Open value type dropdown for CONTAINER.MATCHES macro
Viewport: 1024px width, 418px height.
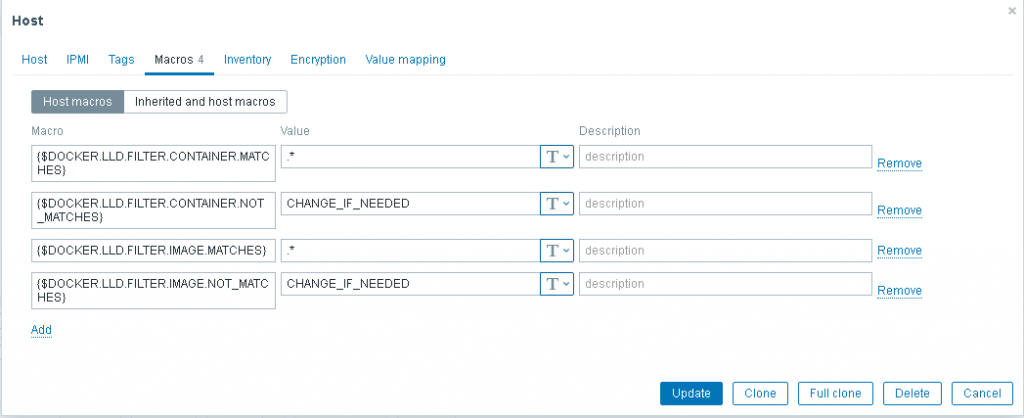tap(557, 157)
